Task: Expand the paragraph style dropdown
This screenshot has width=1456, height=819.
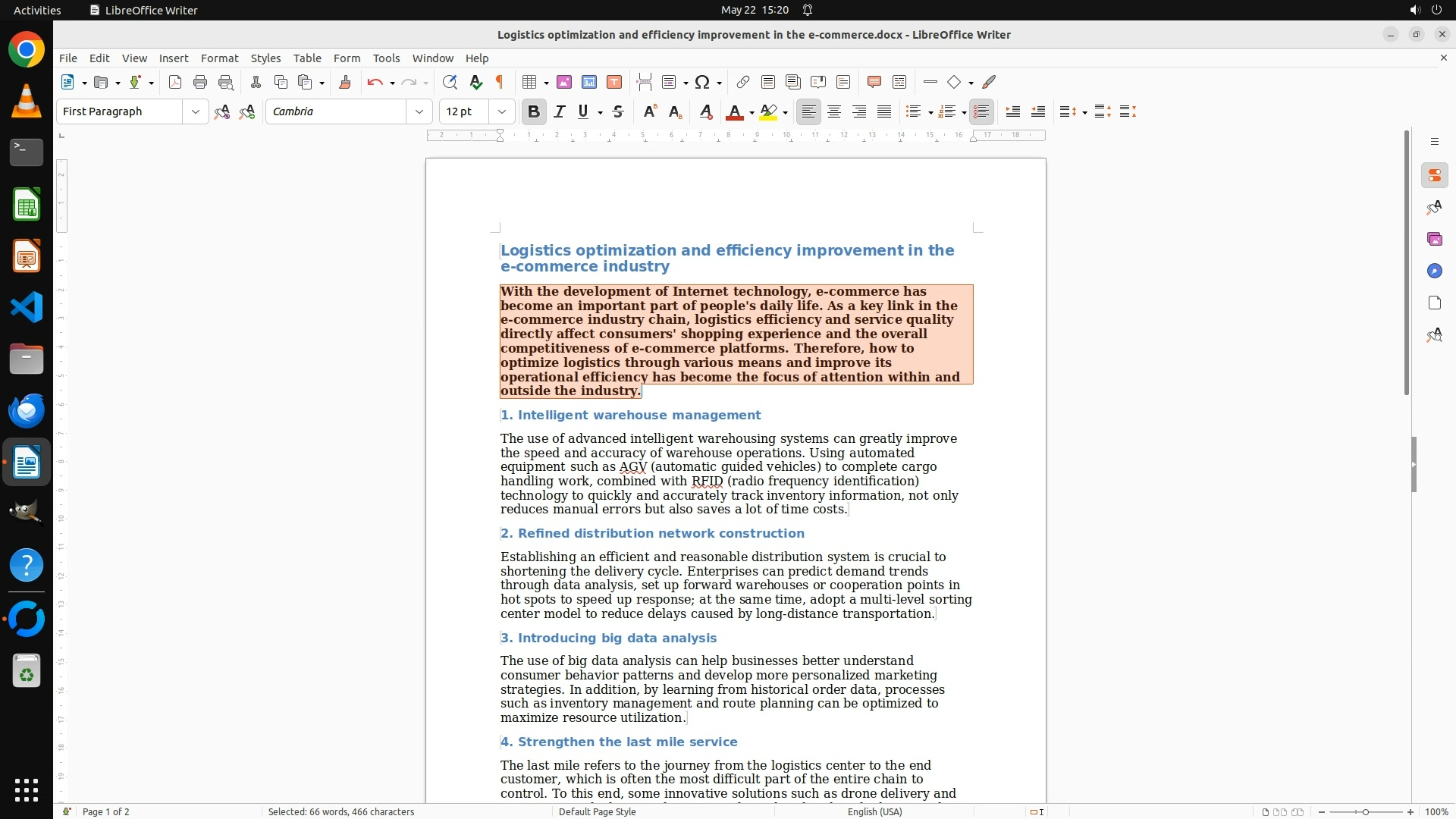Action: (x=196, y=111)
